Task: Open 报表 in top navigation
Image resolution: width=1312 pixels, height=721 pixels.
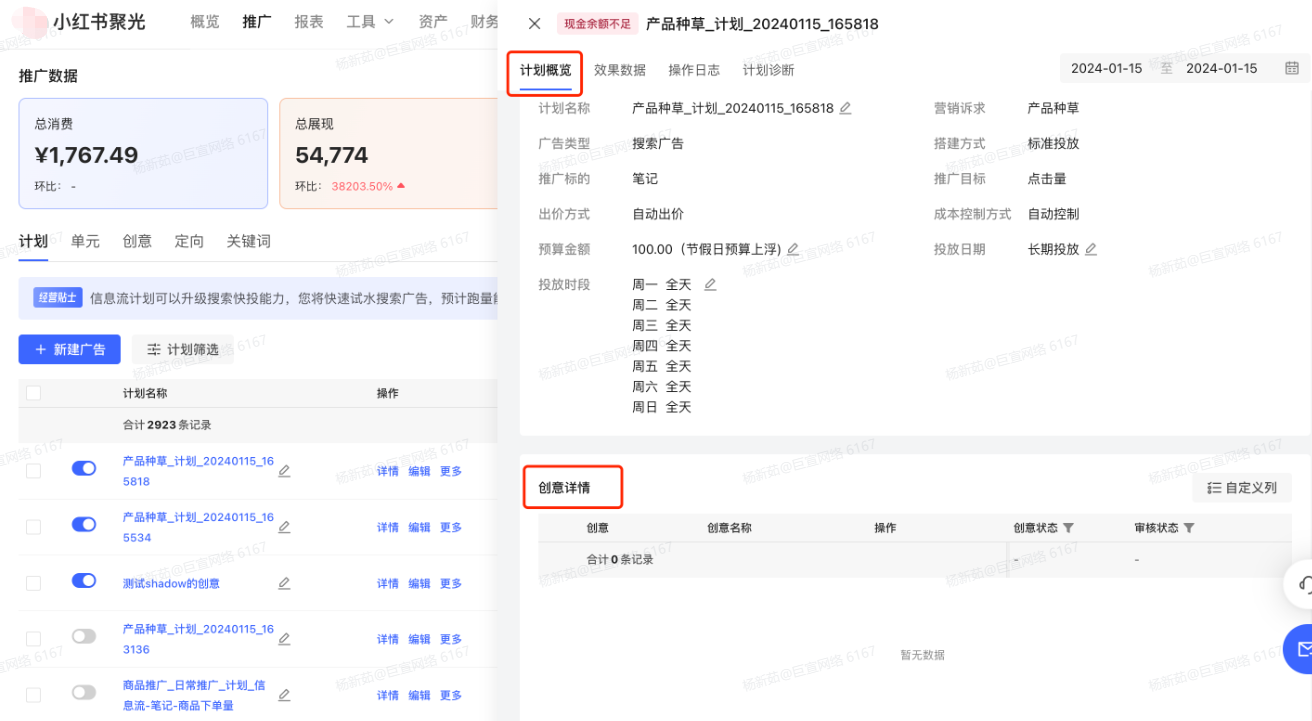Action: tap(309, 21)
